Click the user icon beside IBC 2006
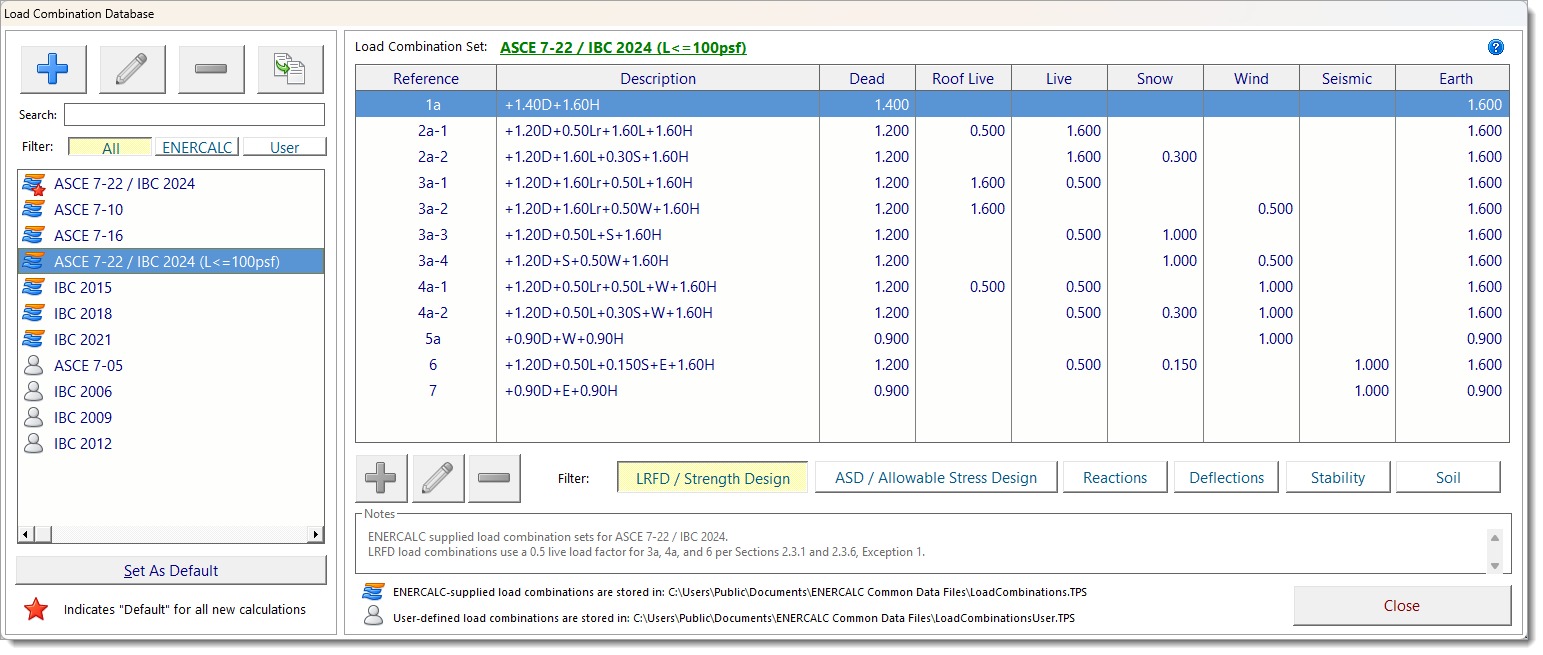Image resolution: width=1543 pixels, height=655 pixels. (35, 392)
